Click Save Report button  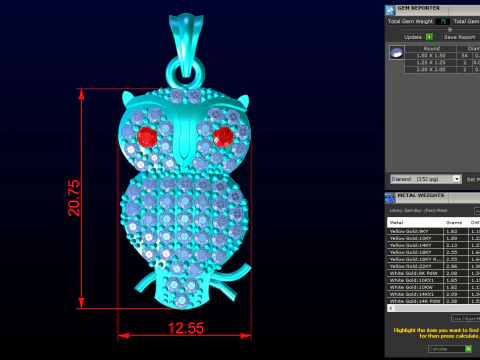(459, 37)
